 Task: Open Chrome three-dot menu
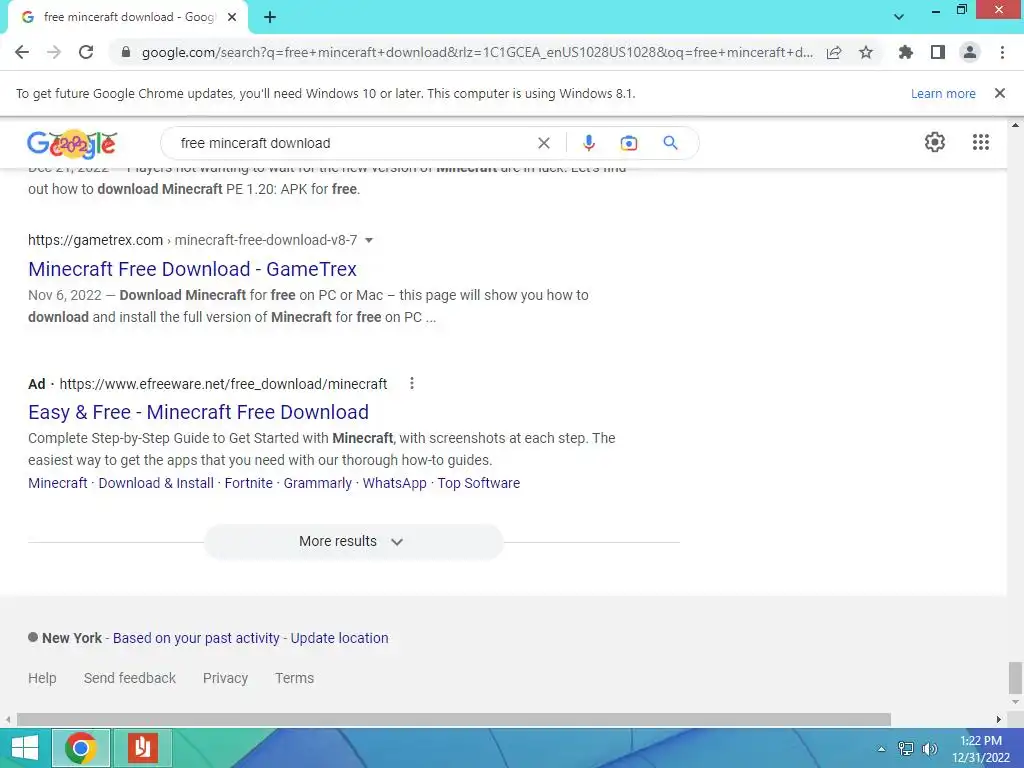tap(1002, 52)
